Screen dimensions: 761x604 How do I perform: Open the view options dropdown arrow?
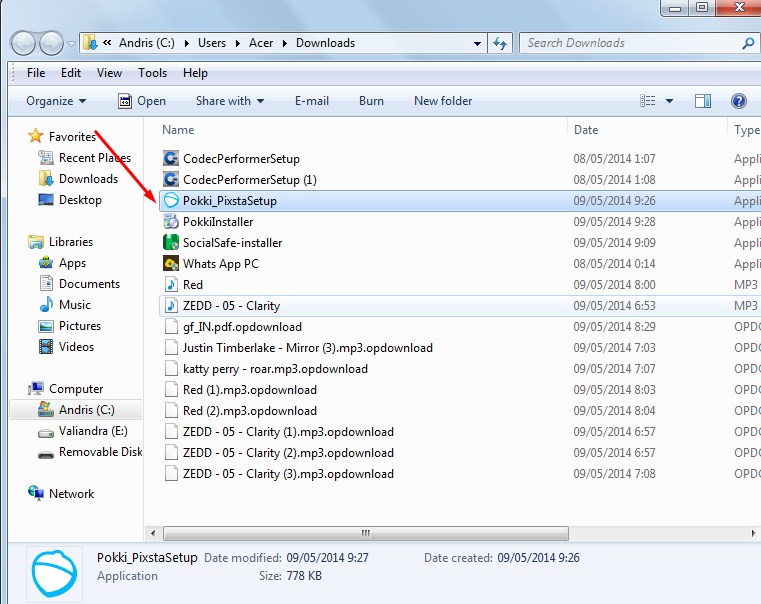click(669, 101)
